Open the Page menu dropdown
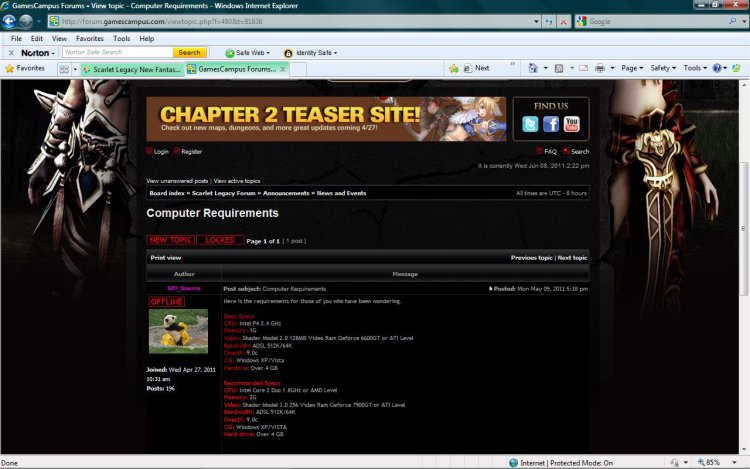 [632, 68]
